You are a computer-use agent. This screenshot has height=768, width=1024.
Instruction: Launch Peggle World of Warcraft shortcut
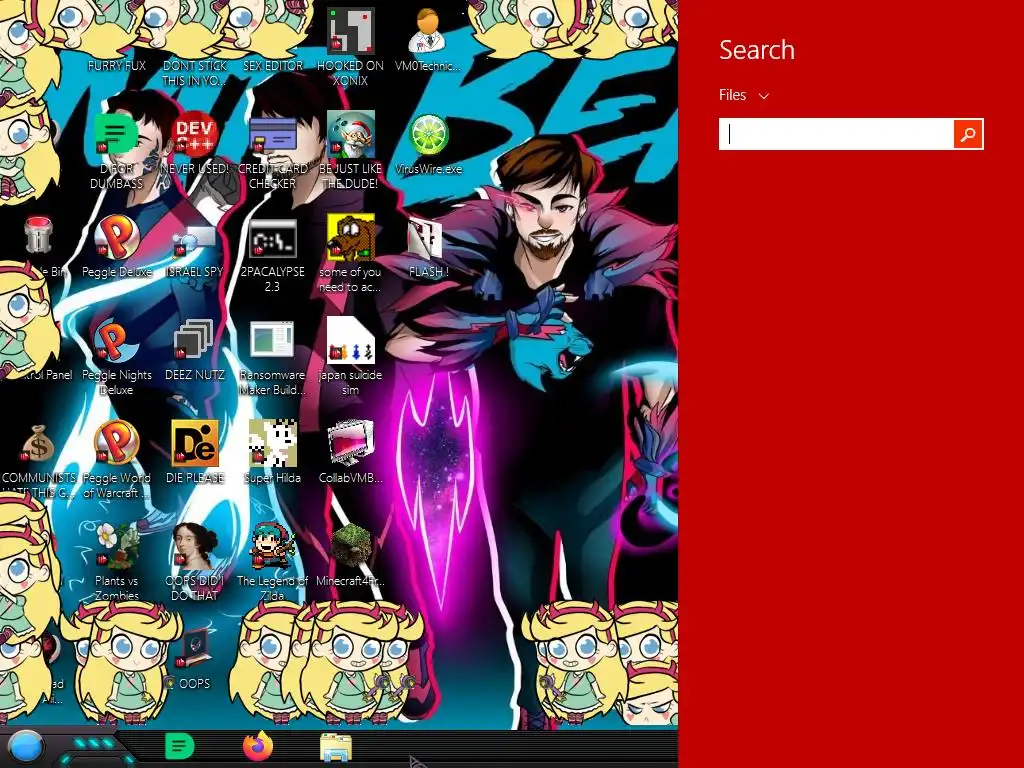tap(116, 442)
